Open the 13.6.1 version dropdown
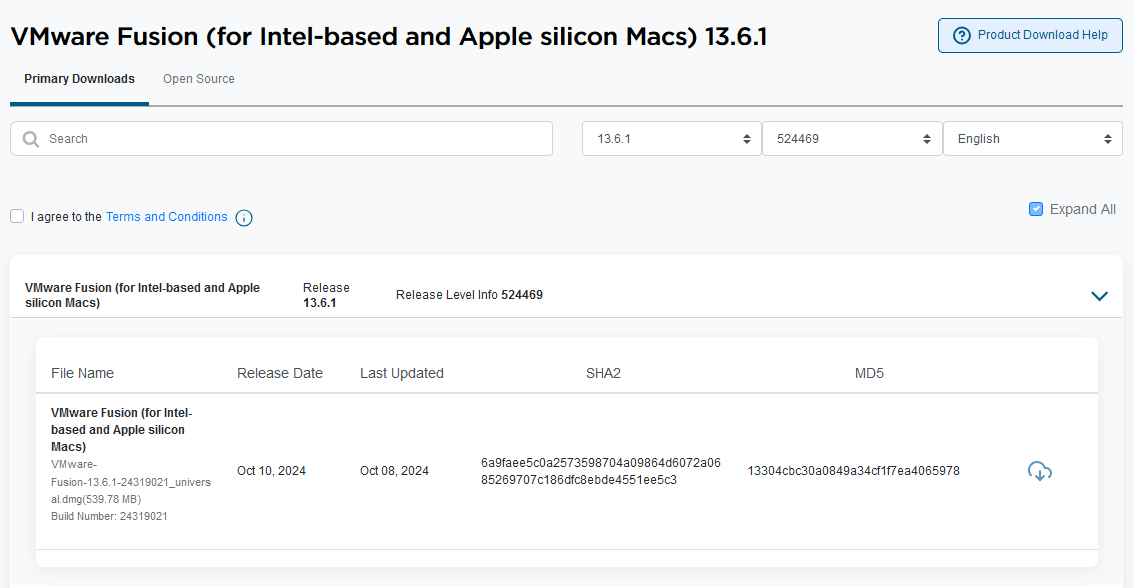Image resolution: width=1134 pixels, height=588 pixels. [x=672, y=138]
